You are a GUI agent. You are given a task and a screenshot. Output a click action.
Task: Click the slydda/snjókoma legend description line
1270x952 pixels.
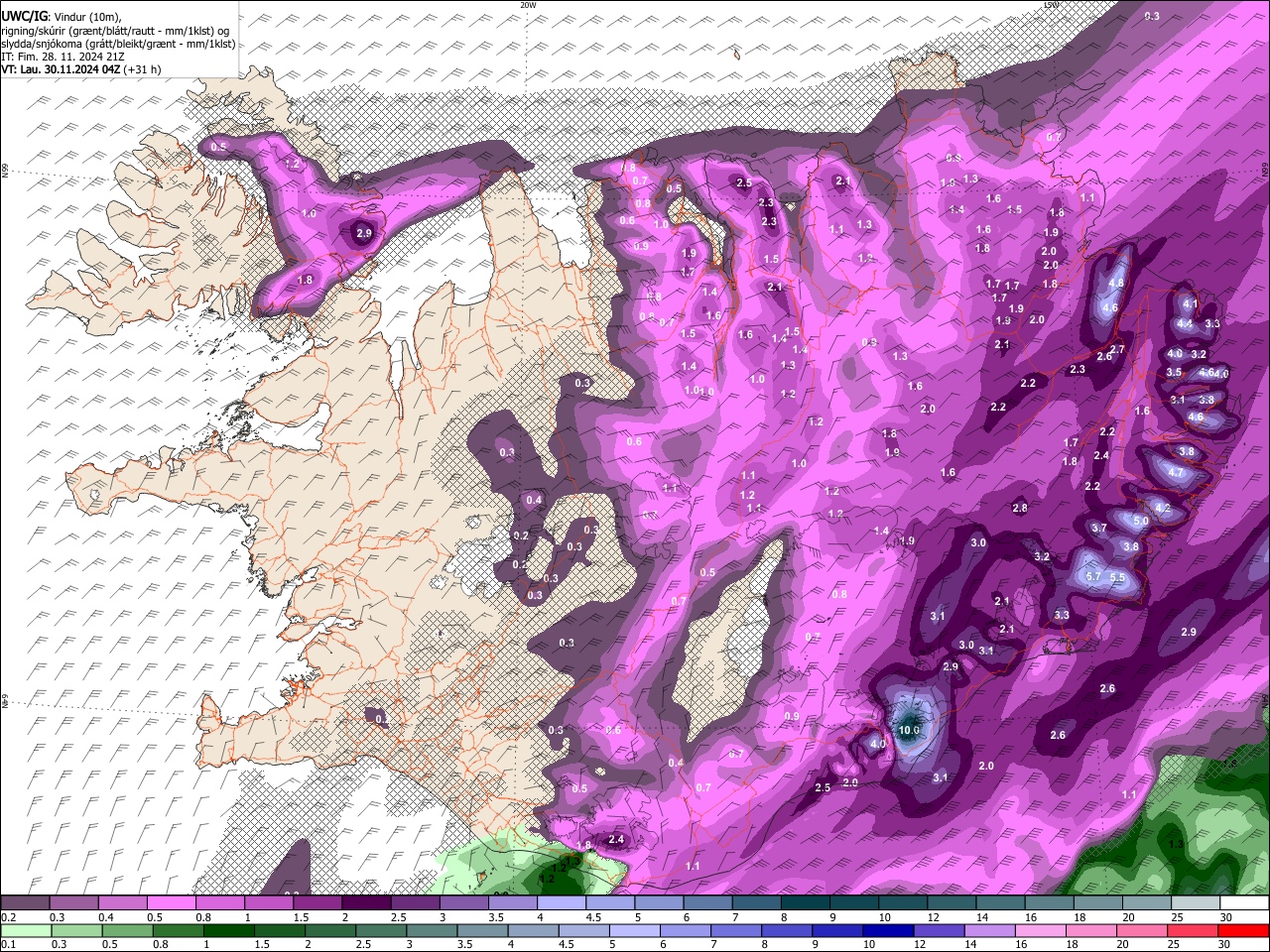coord(118,44)
